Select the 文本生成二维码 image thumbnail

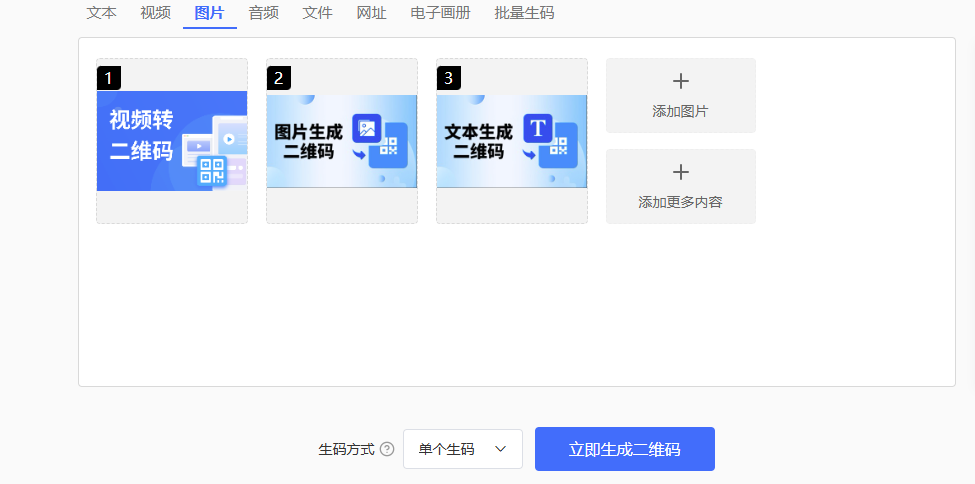tap(512, 141)
